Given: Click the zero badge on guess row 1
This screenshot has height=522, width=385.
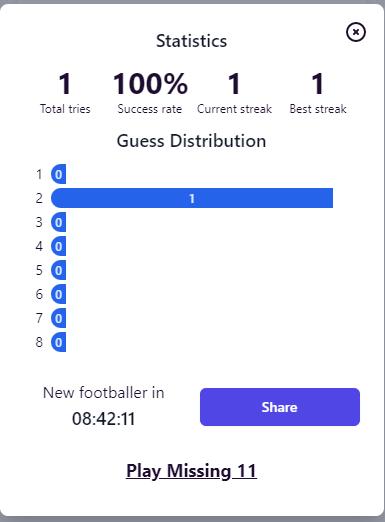Looking at the screenshot, I should point(58,174).
